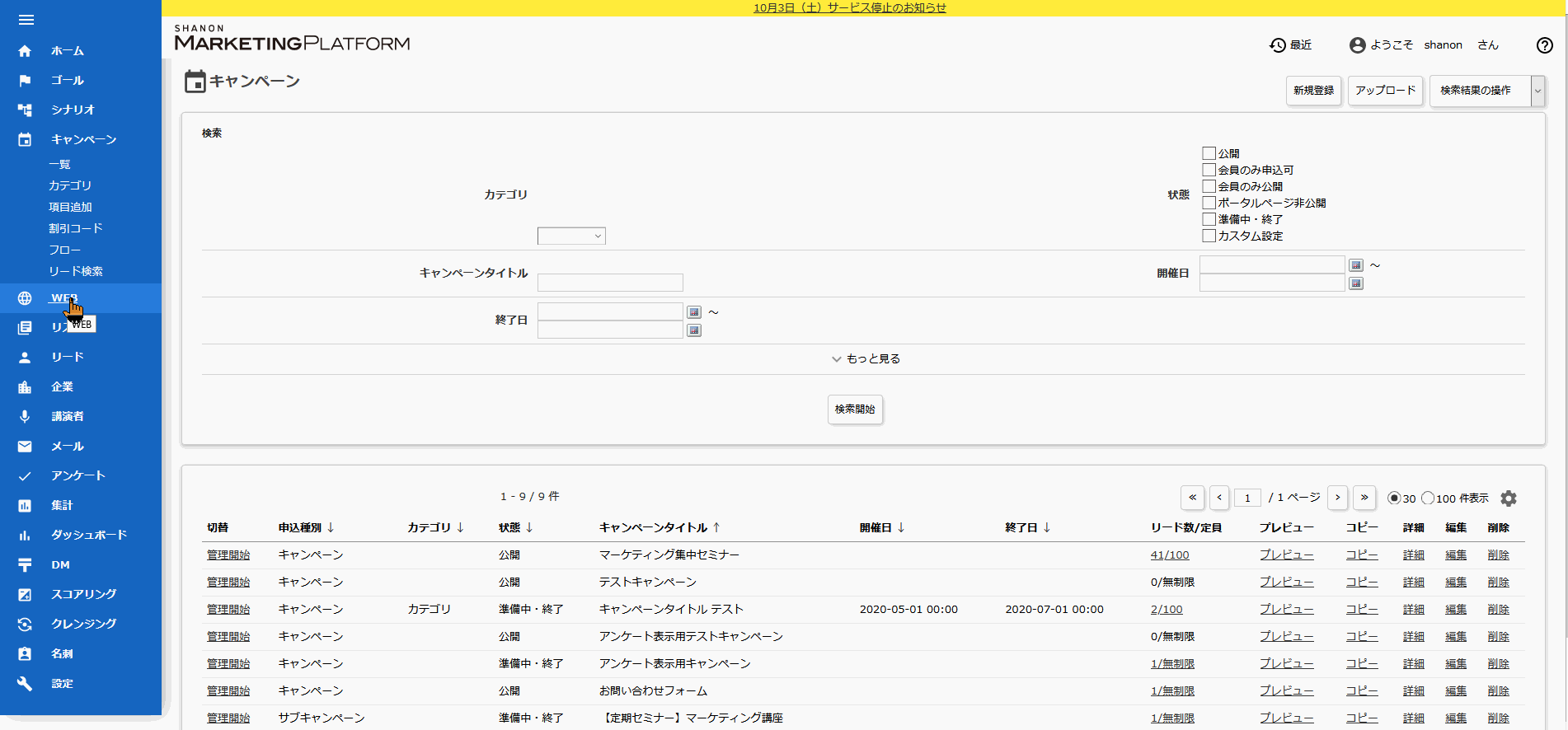The height and width of the screenshot is (730, 1568).
Task: Open the カテゴリ dropdown list
Action: point(571,236)
